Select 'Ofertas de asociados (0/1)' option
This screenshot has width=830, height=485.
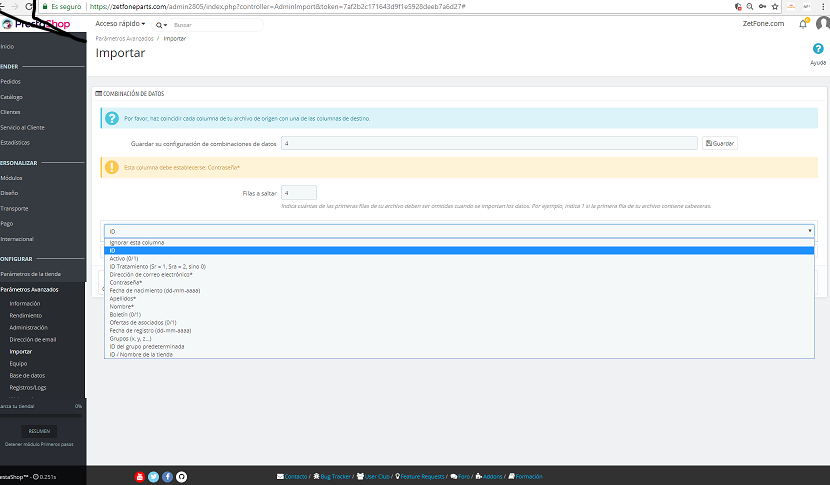(x=459, y=322)
